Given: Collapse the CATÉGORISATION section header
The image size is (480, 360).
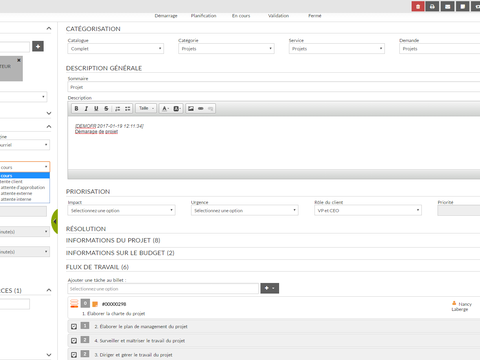Looking at the screenshot, I should tap(93, 29).
